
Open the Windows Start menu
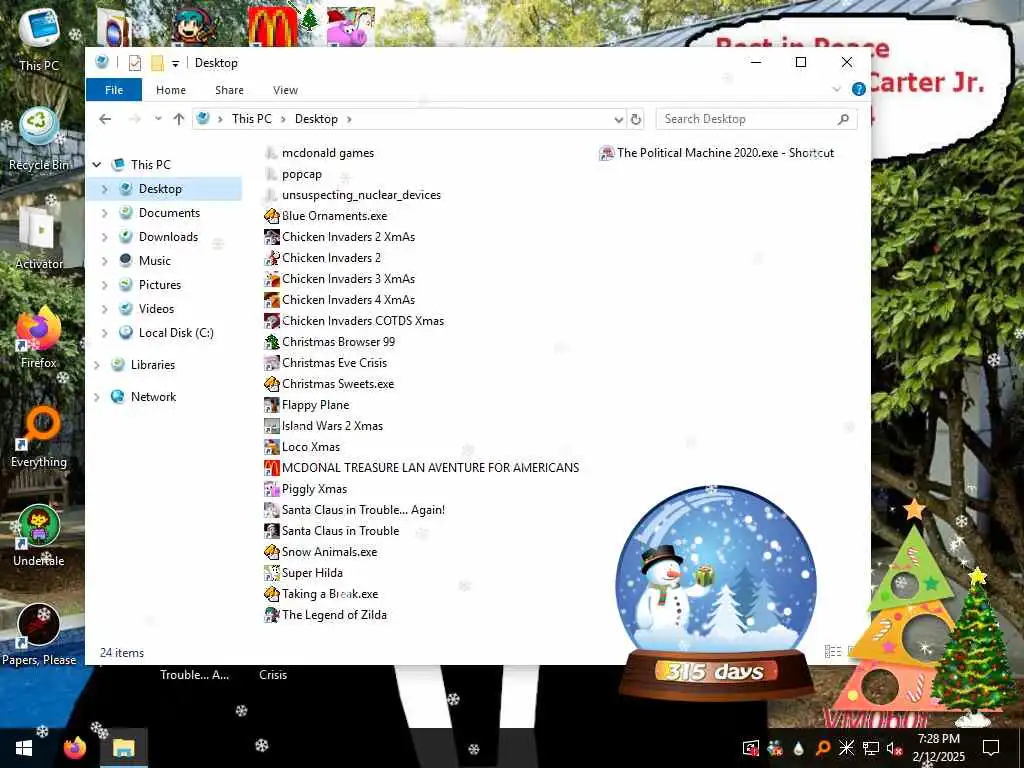pyautogui.click(x=24, y=748)
